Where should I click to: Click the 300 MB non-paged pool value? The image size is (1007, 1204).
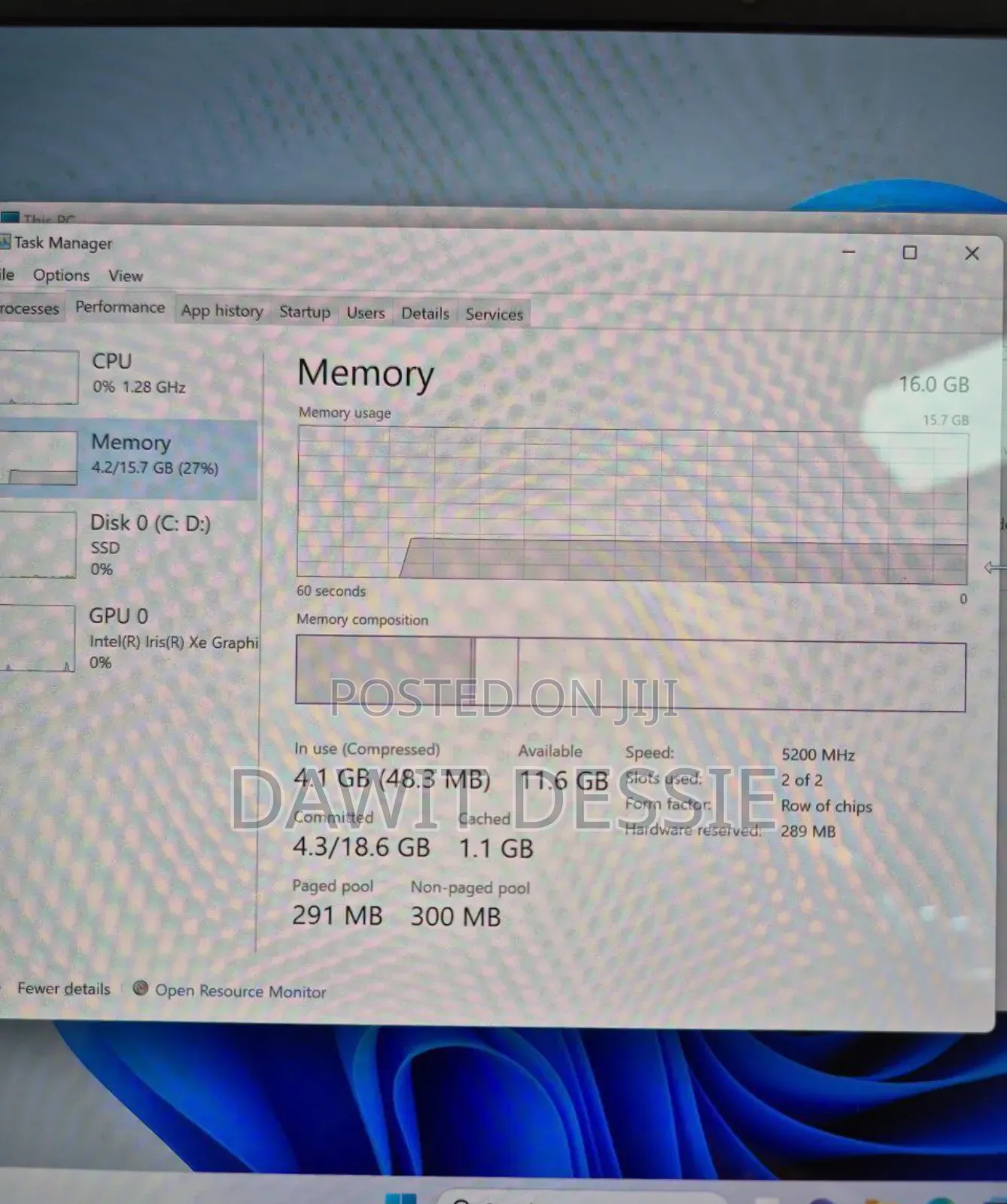[x=455, y=917]
